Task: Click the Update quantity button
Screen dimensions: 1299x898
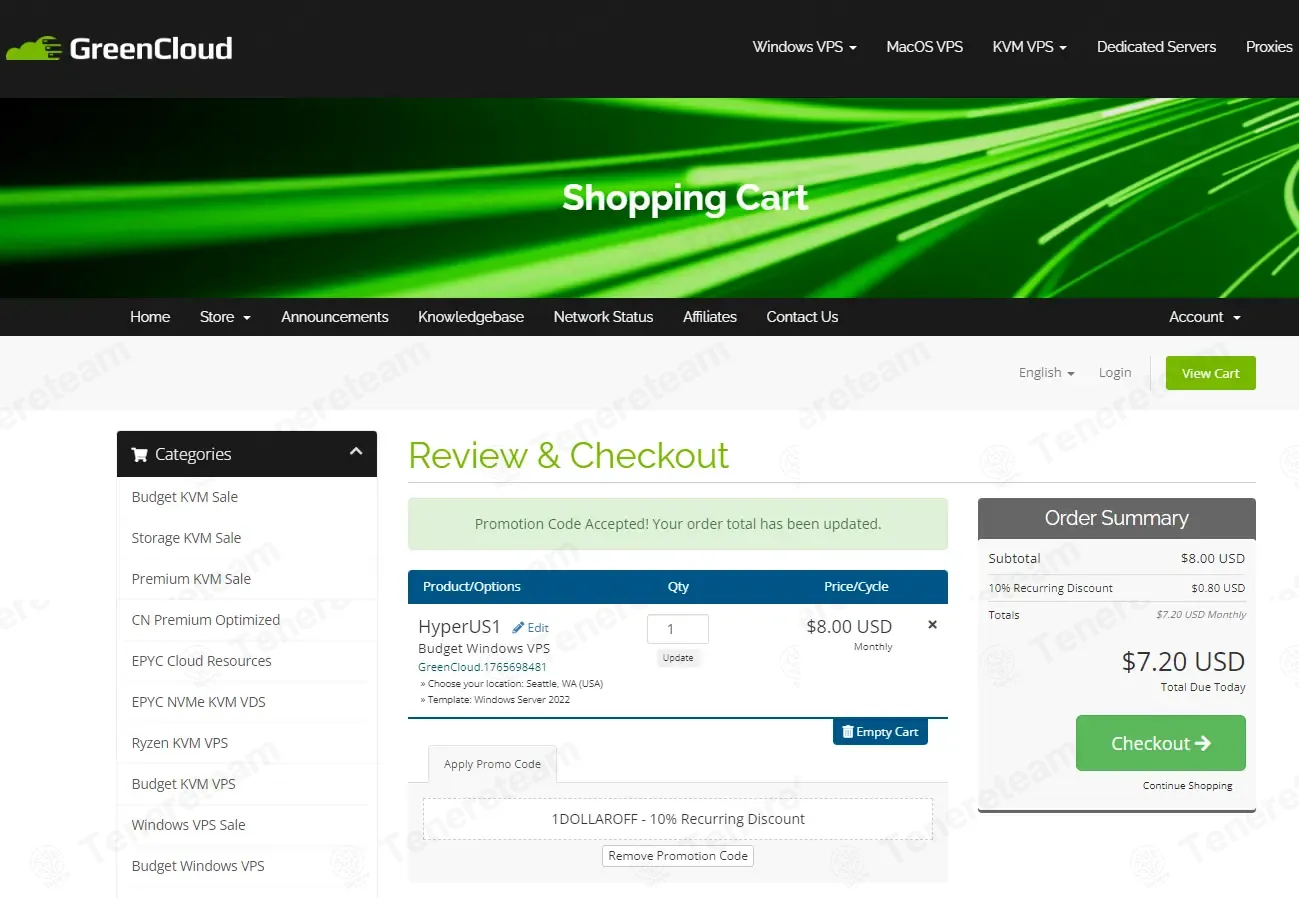Action: click(678, 658)
